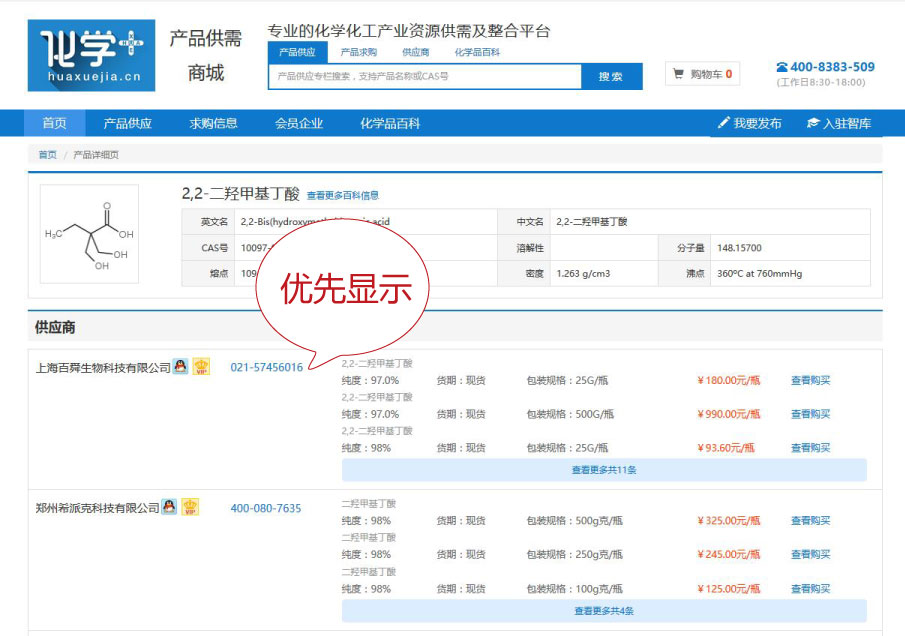The image size is (905, 636).
Task: Click the 查看更多百科信息 link
Action: (342, 196)
